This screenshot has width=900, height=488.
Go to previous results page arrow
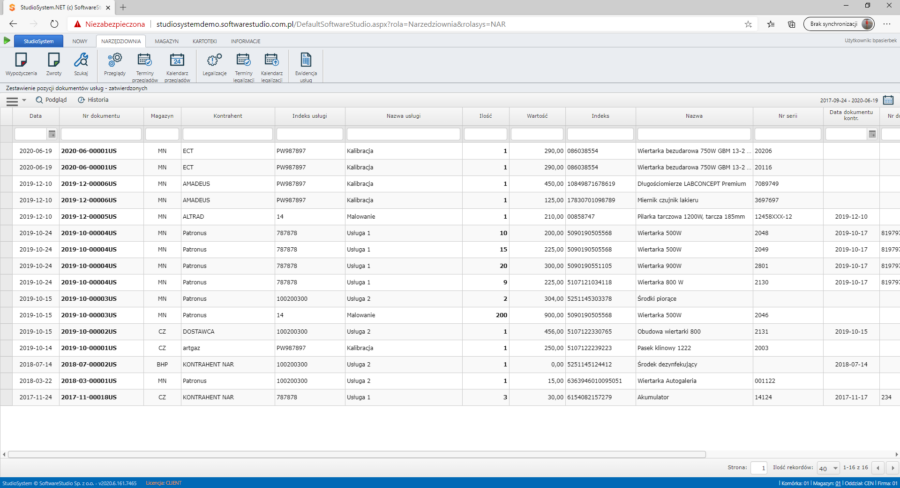(878, 468)
